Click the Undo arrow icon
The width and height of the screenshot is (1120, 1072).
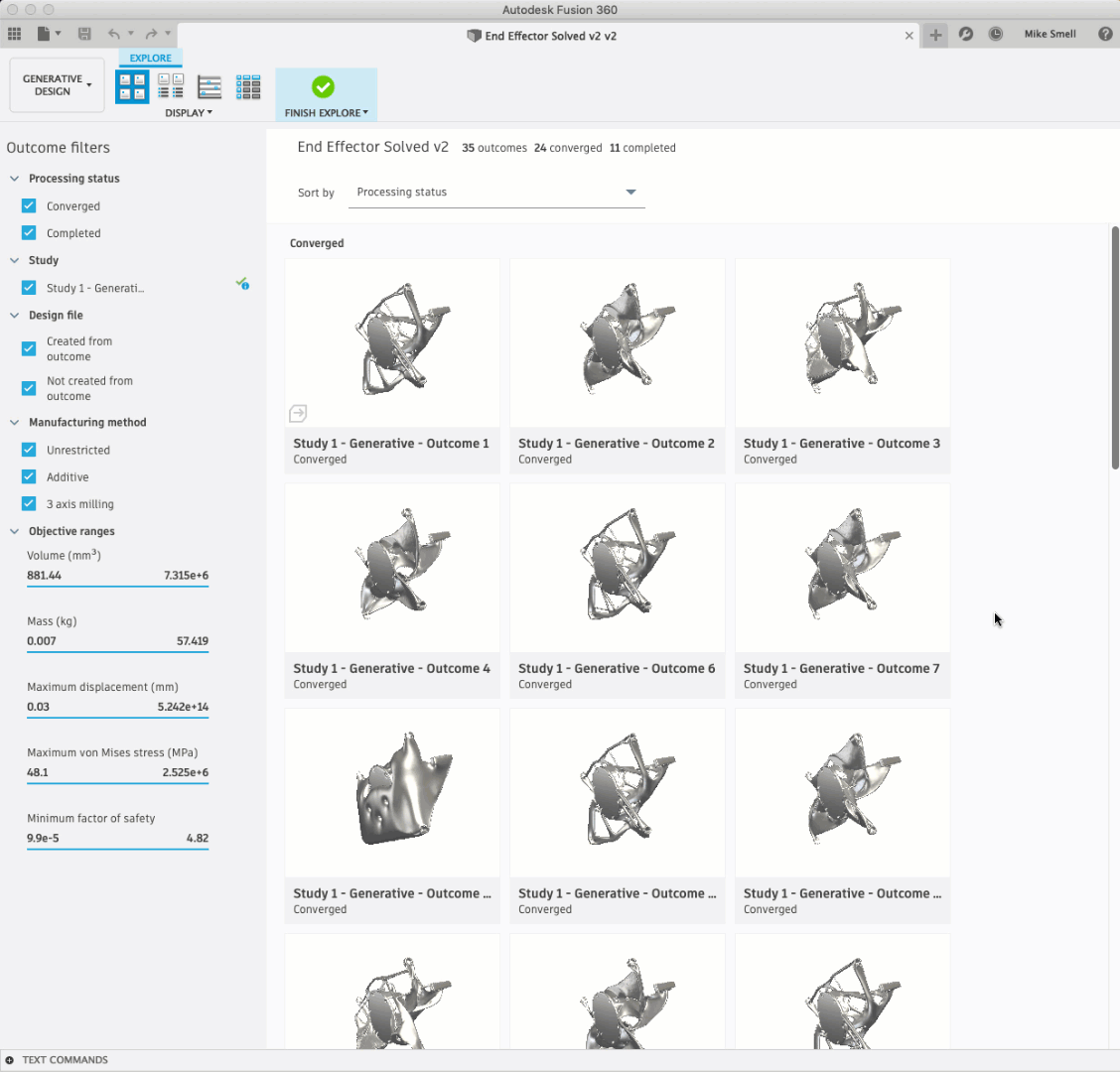click(x=113, y=34)
